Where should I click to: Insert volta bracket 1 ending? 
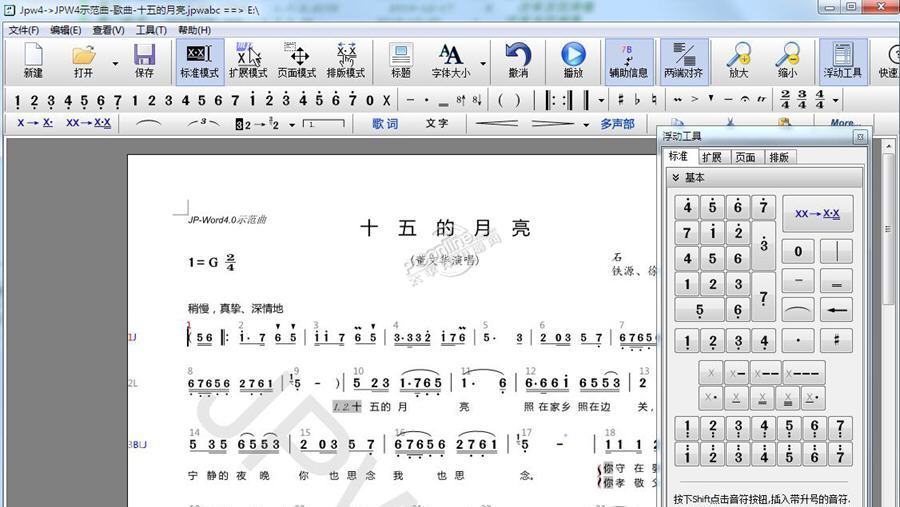324,123
